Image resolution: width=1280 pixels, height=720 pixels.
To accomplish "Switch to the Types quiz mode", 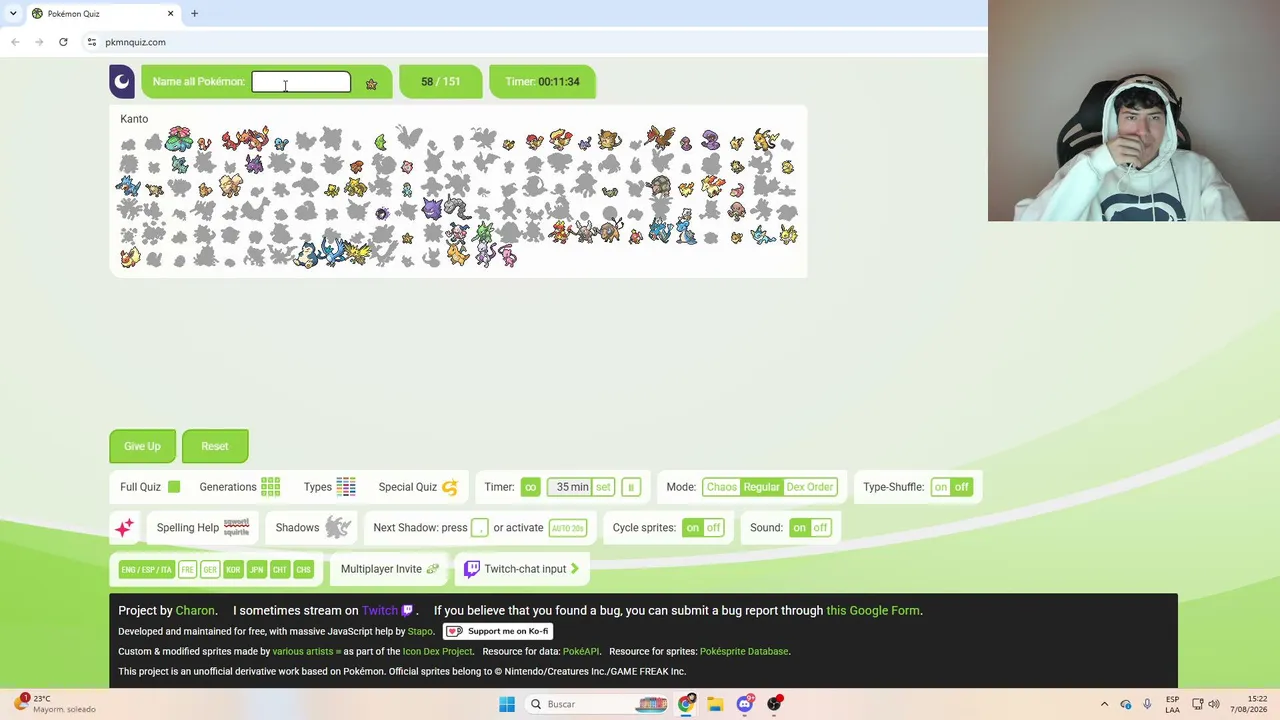I will pos(330,487).
